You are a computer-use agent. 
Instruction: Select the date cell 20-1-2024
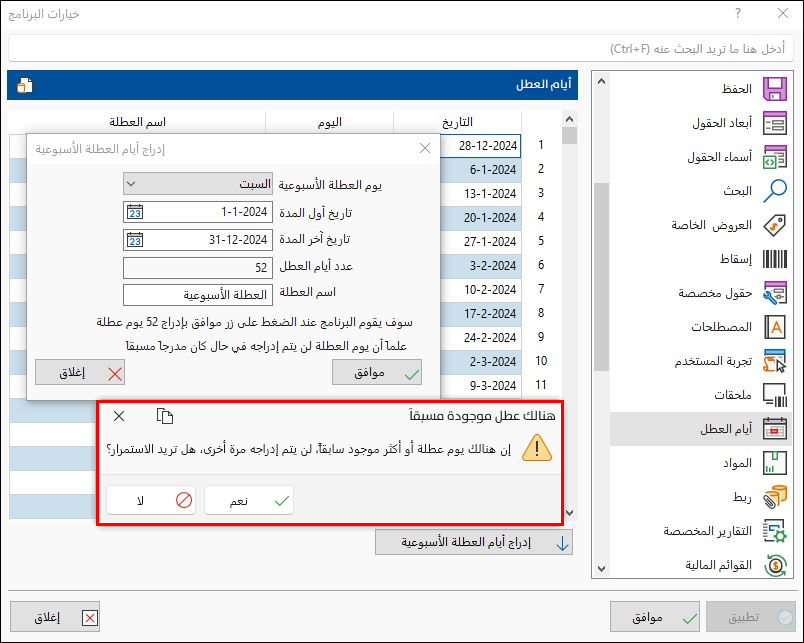[x=480, y=217]
